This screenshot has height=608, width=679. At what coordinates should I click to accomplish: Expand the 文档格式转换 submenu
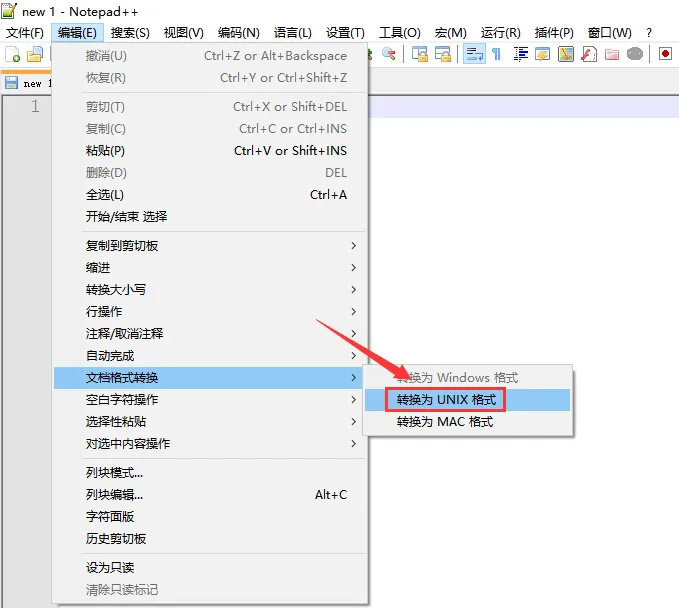(x=210, y=378)
